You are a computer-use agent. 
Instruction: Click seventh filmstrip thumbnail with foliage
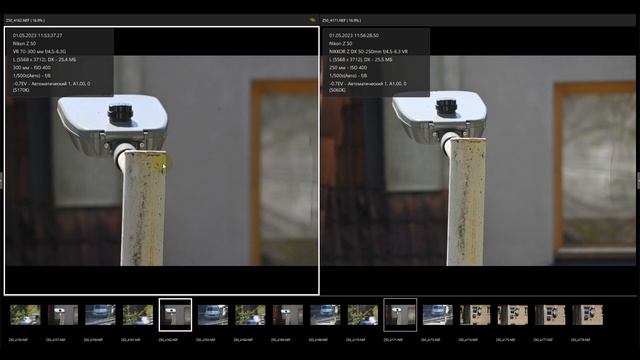pos(250,315)
